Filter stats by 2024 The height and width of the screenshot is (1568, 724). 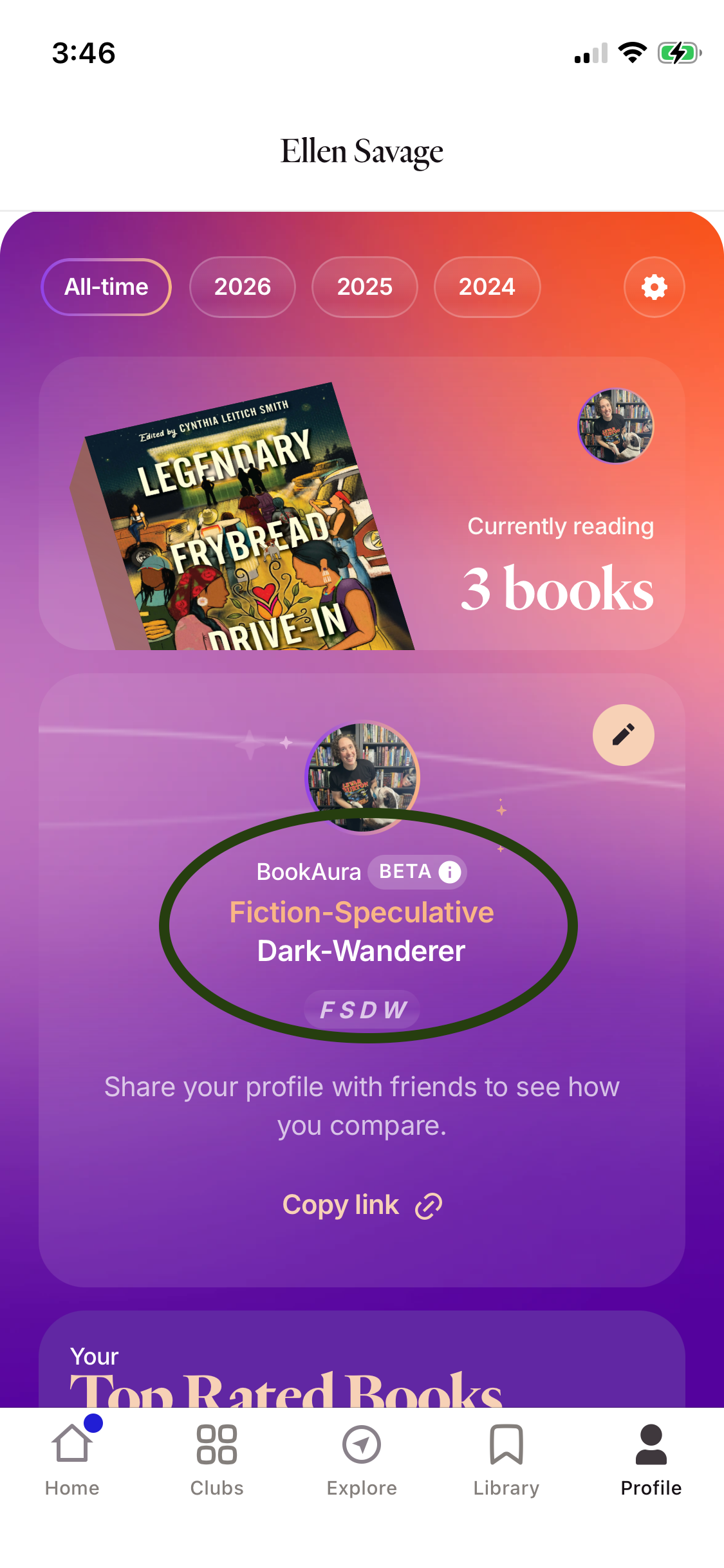click(487, 287)
